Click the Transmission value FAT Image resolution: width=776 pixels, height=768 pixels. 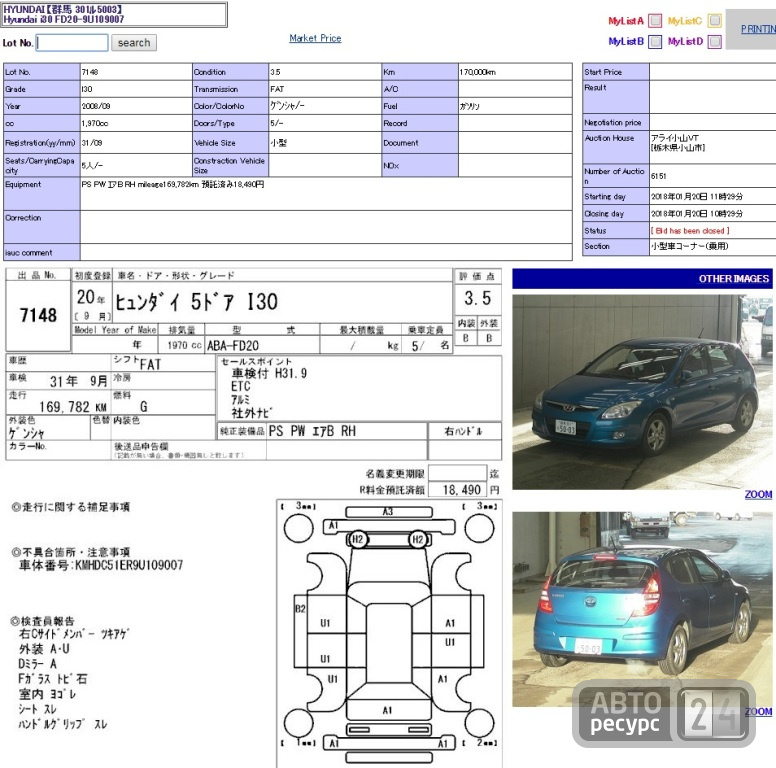[277, 89]
